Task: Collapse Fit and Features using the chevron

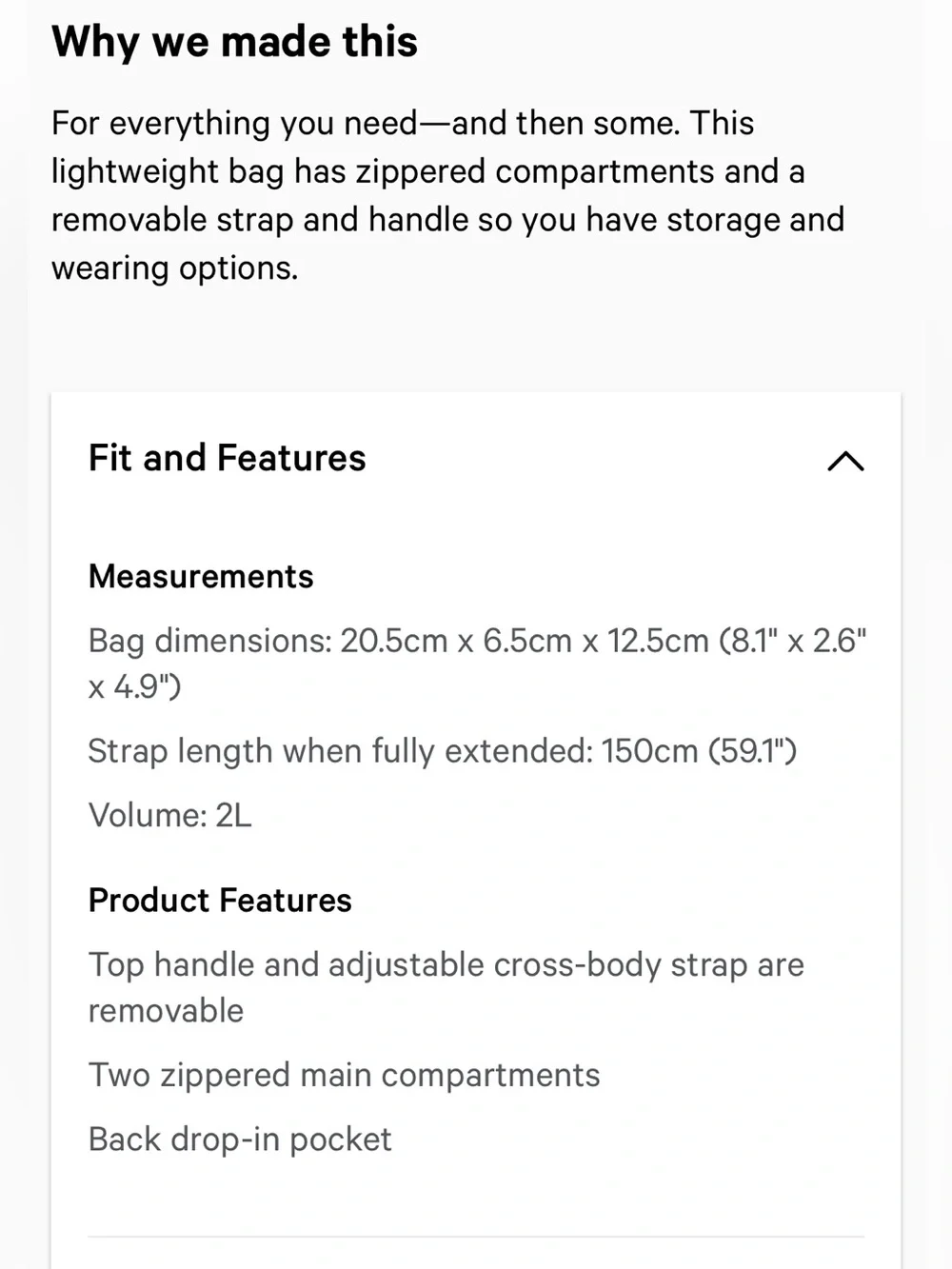Action: (x=845, y=461)
